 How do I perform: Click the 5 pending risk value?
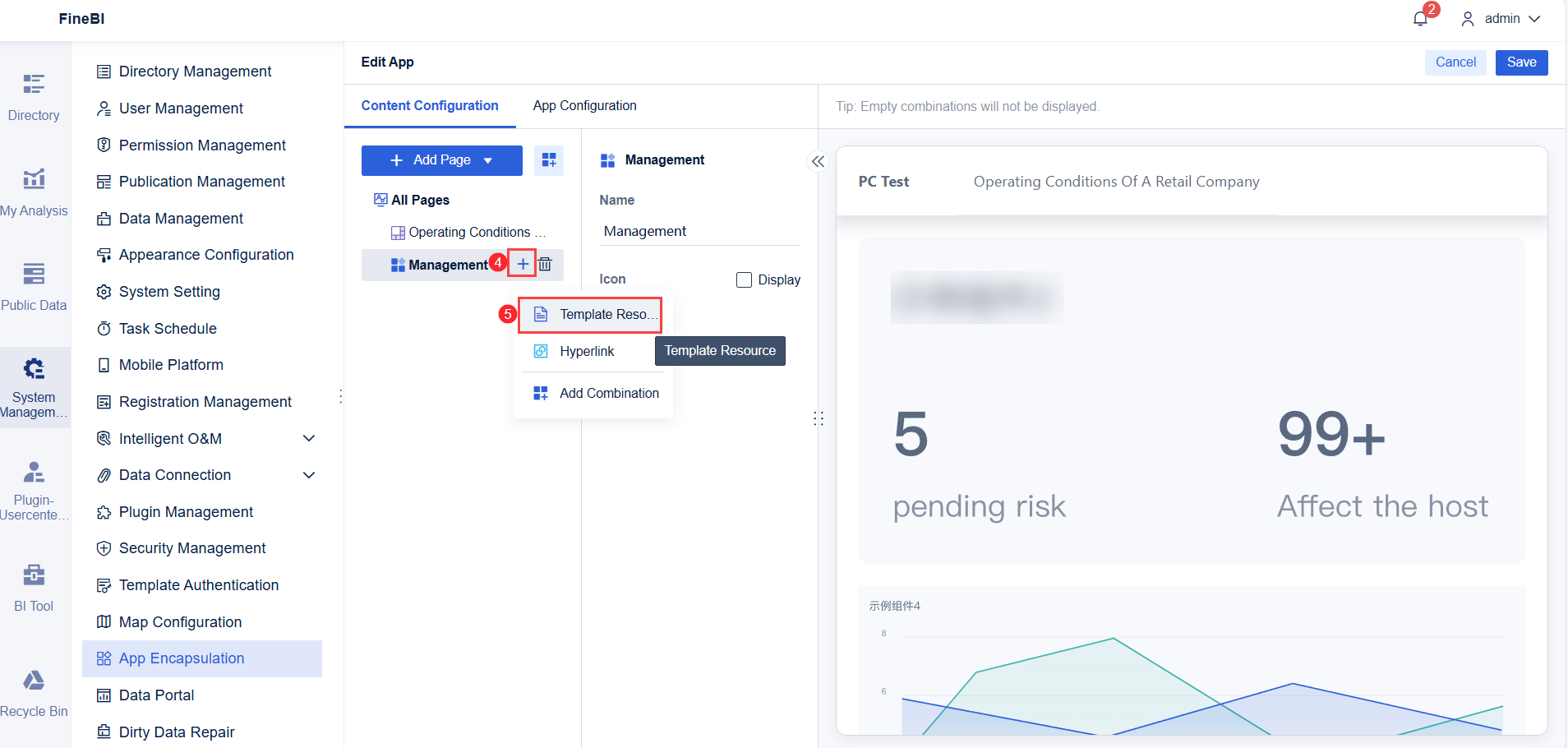pyautogui.click(x=911, y=434)
